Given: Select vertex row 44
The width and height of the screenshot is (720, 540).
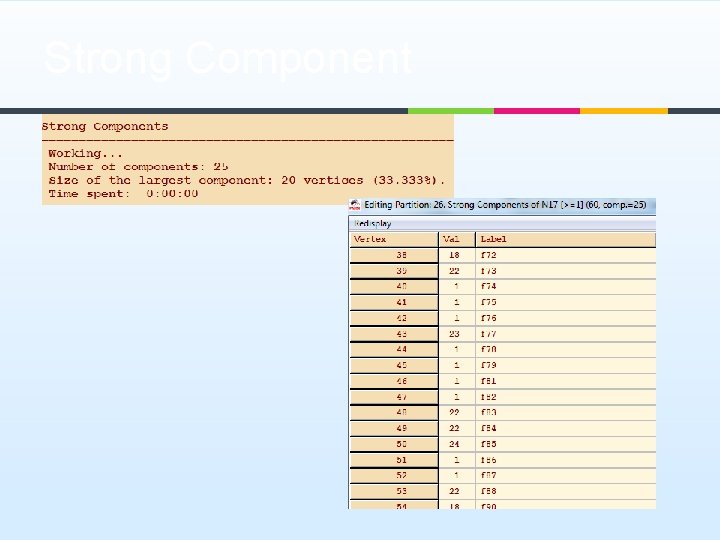Looking at the screenshot, I should pos(394,349).
